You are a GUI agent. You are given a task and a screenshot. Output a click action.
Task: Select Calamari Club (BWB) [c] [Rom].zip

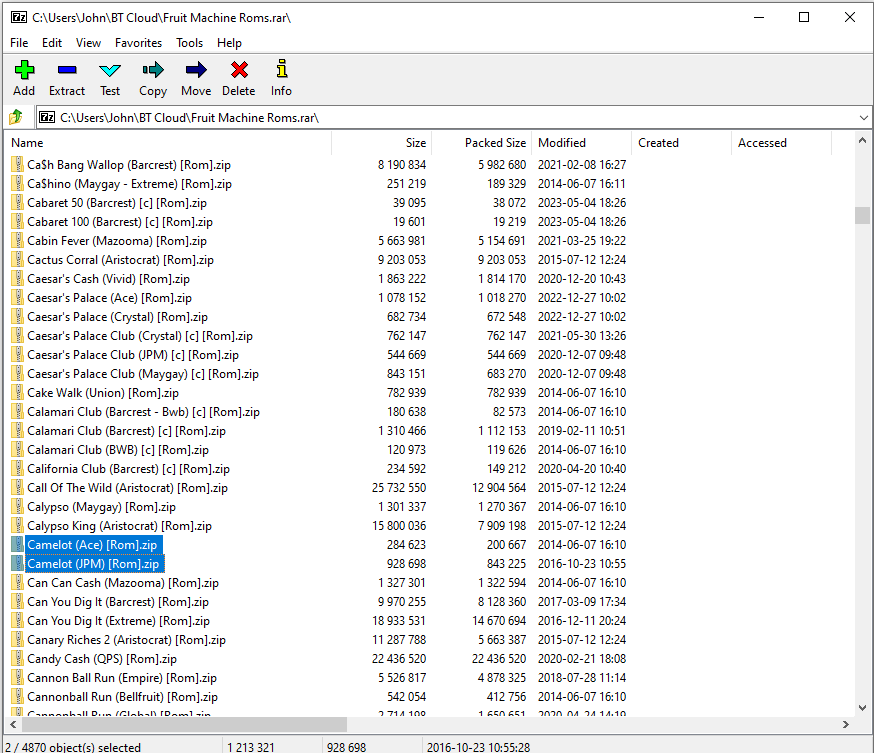(118, 450)
